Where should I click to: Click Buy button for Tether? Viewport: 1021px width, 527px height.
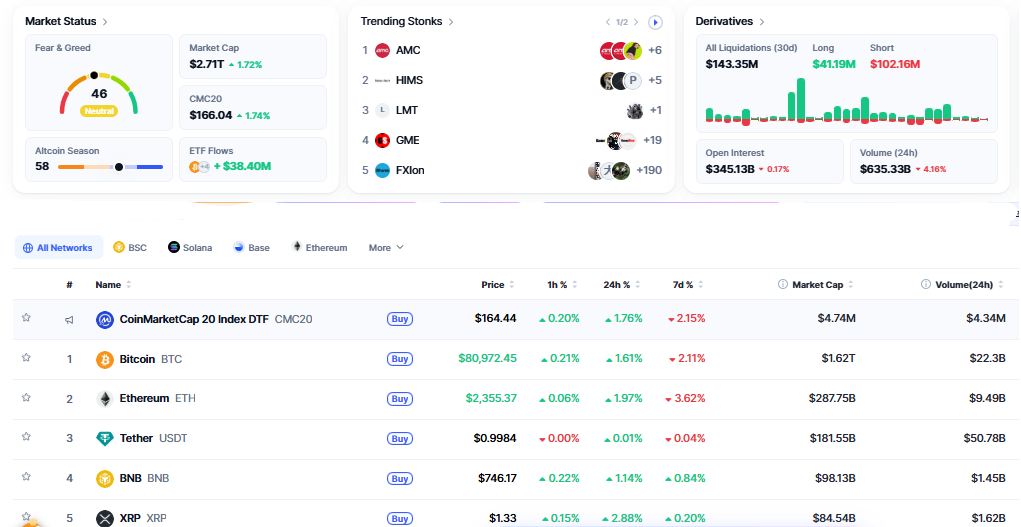point(400,438)
